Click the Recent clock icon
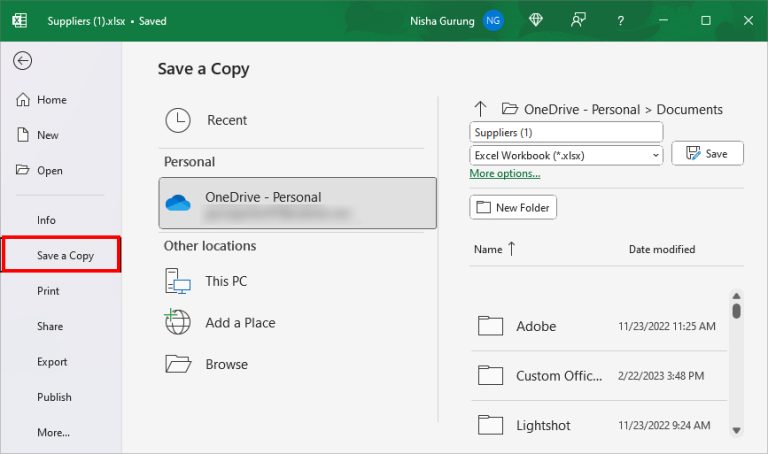Viewport: 768px width, 454px height. [178, 120]
